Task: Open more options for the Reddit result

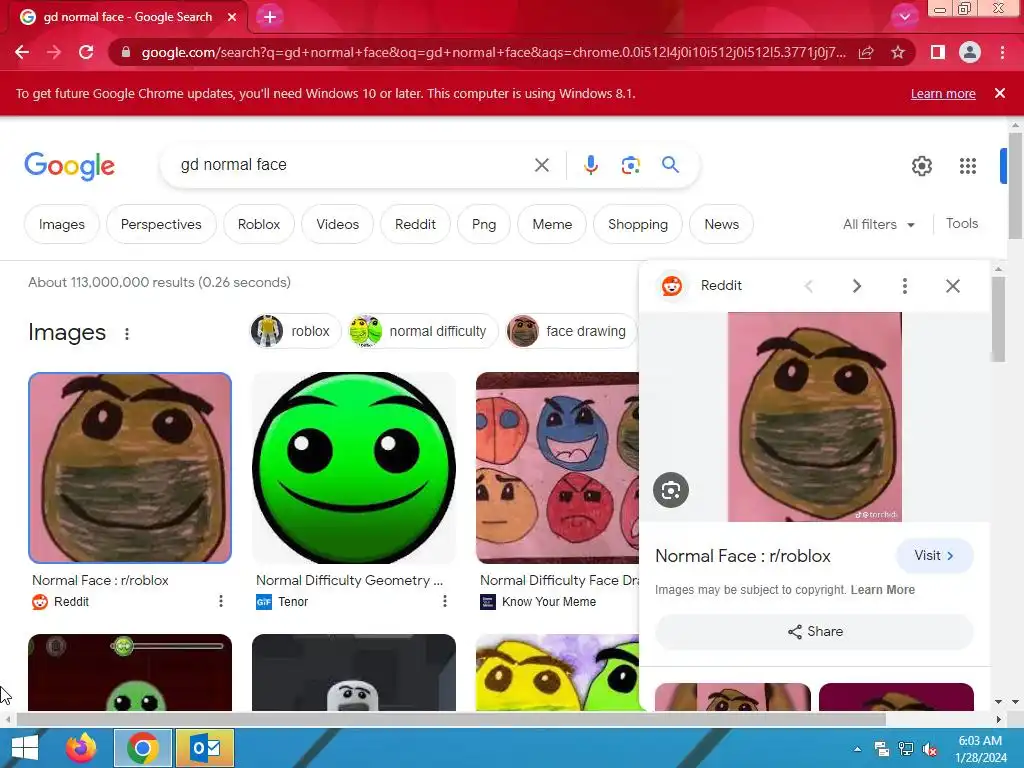Action: (x=221, y=601)
